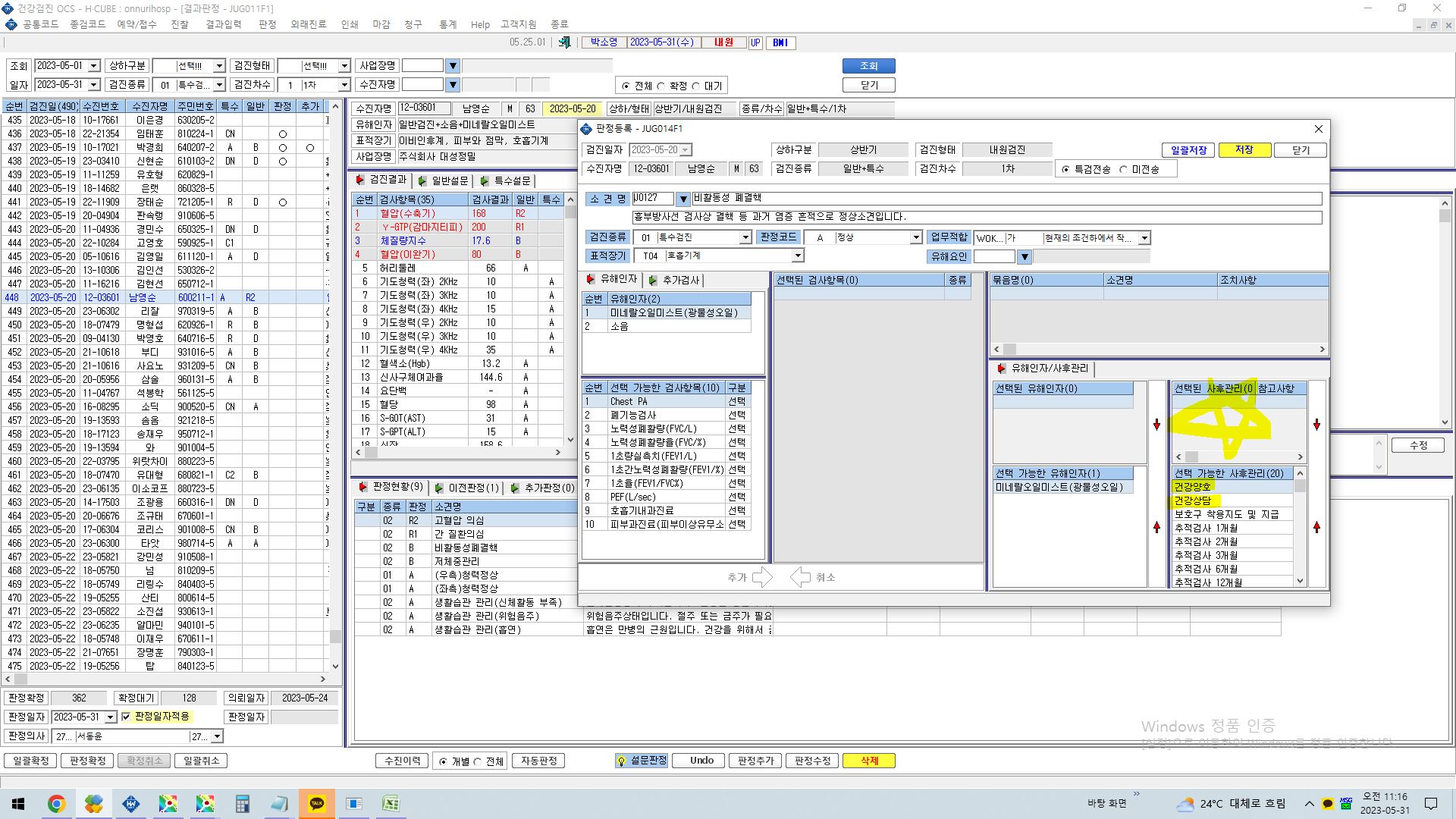This screenshot has width=1456, height=819.
Task: Open the Chrome icon in the taskbar
Action: click(x=57, y=804)
